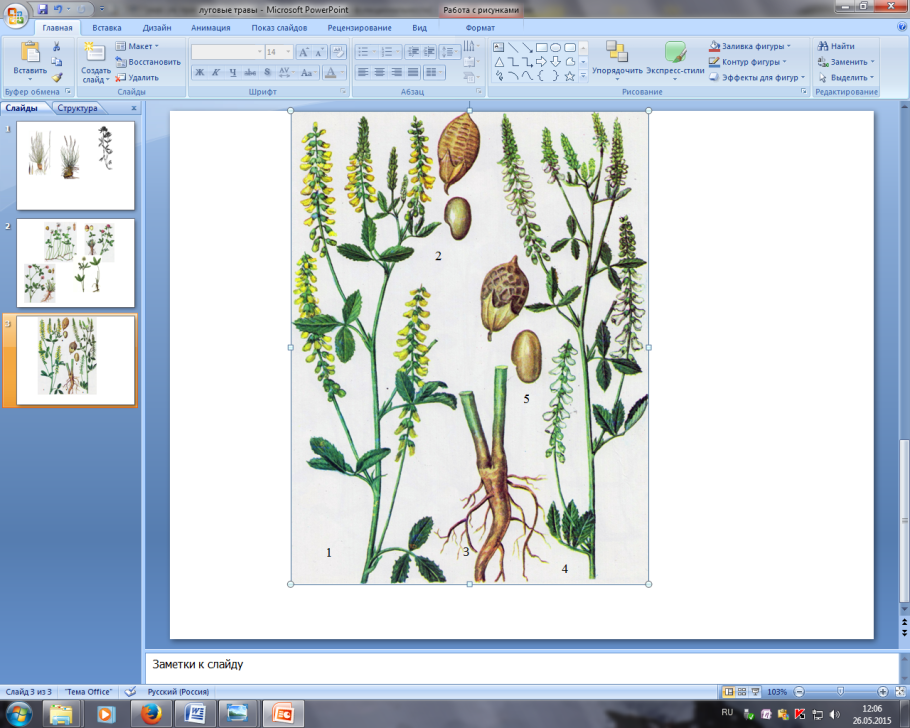This screenshot has width=910, height=728.
Task: Toggle bold (Ж) formatting
Action: point(199,73)
